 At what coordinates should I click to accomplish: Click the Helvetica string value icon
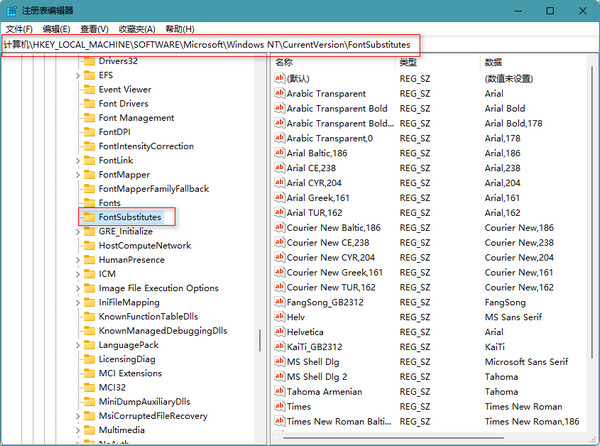[x=280, y=332]
